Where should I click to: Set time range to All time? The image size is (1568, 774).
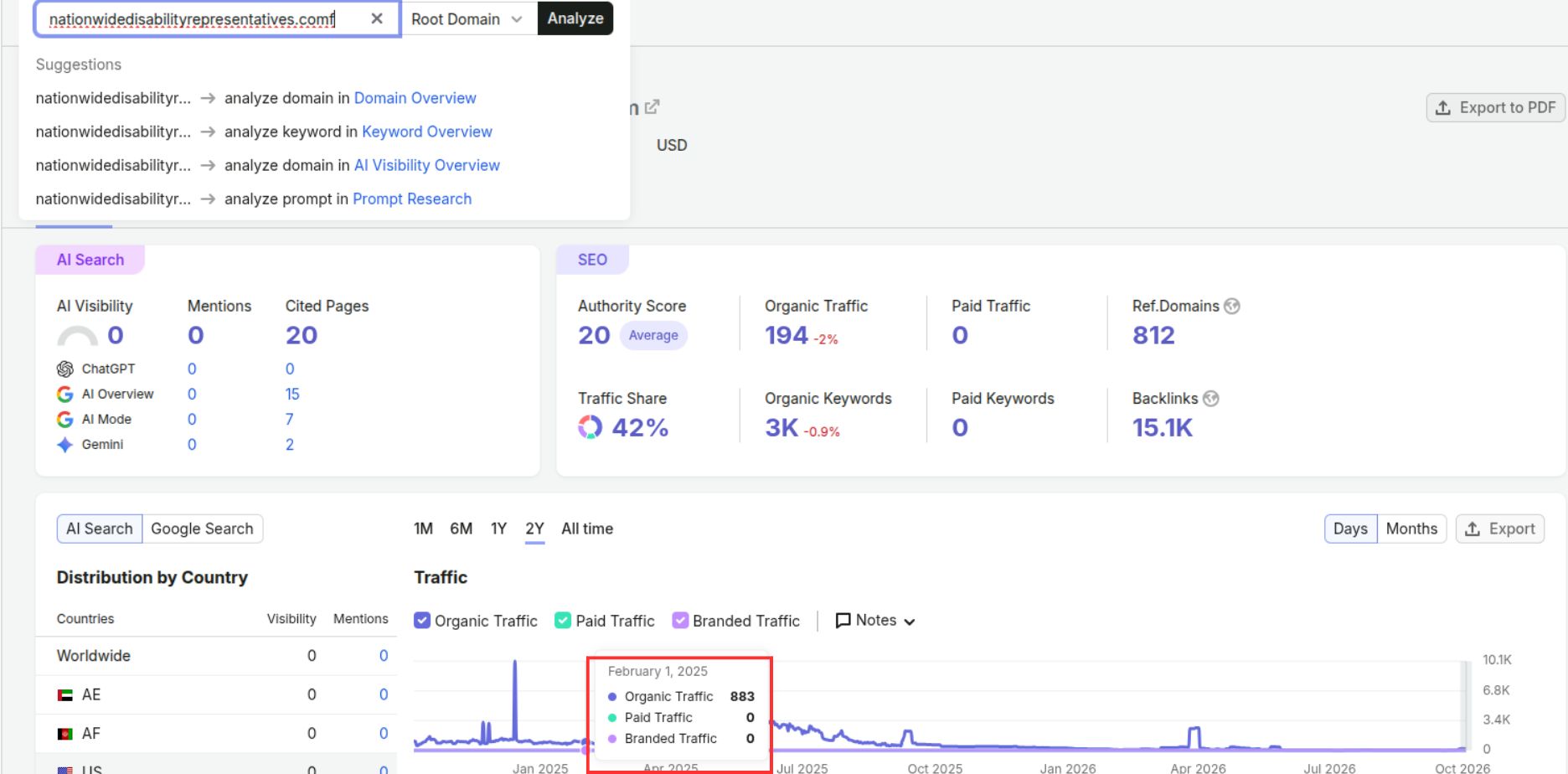click(x=587, y=529)
